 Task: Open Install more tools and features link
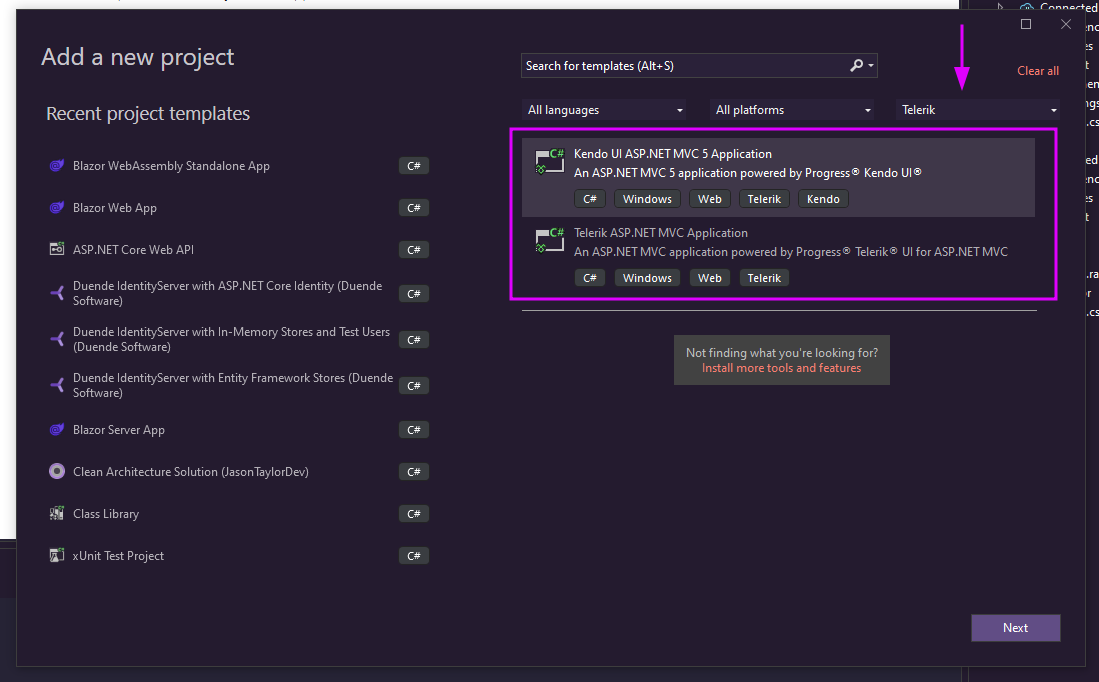click(x=781, y=368)
